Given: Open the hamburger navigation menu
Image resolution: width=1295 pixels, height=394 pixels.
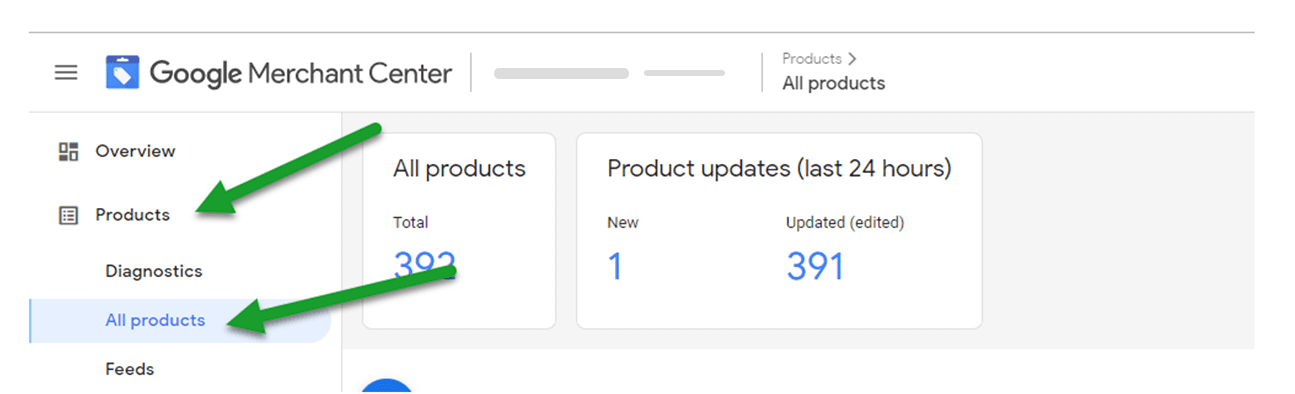Looking at the screenshot, I should click(66, 73).
